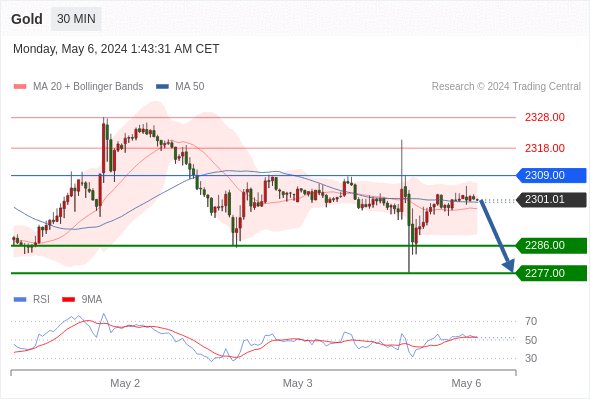The width and height of the screenshot is (590, 400).
Task: Click the red 9MA legend swatch
Action: pos(68,300)
